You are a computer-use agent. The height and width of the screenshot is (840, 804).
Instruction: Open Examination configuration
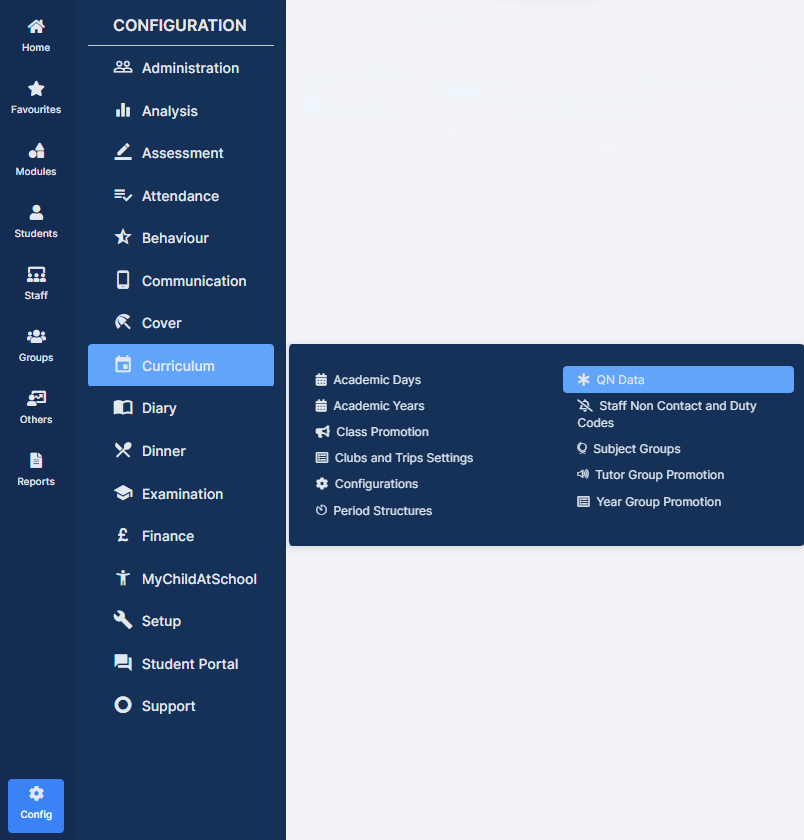click(x=181, y=494)
